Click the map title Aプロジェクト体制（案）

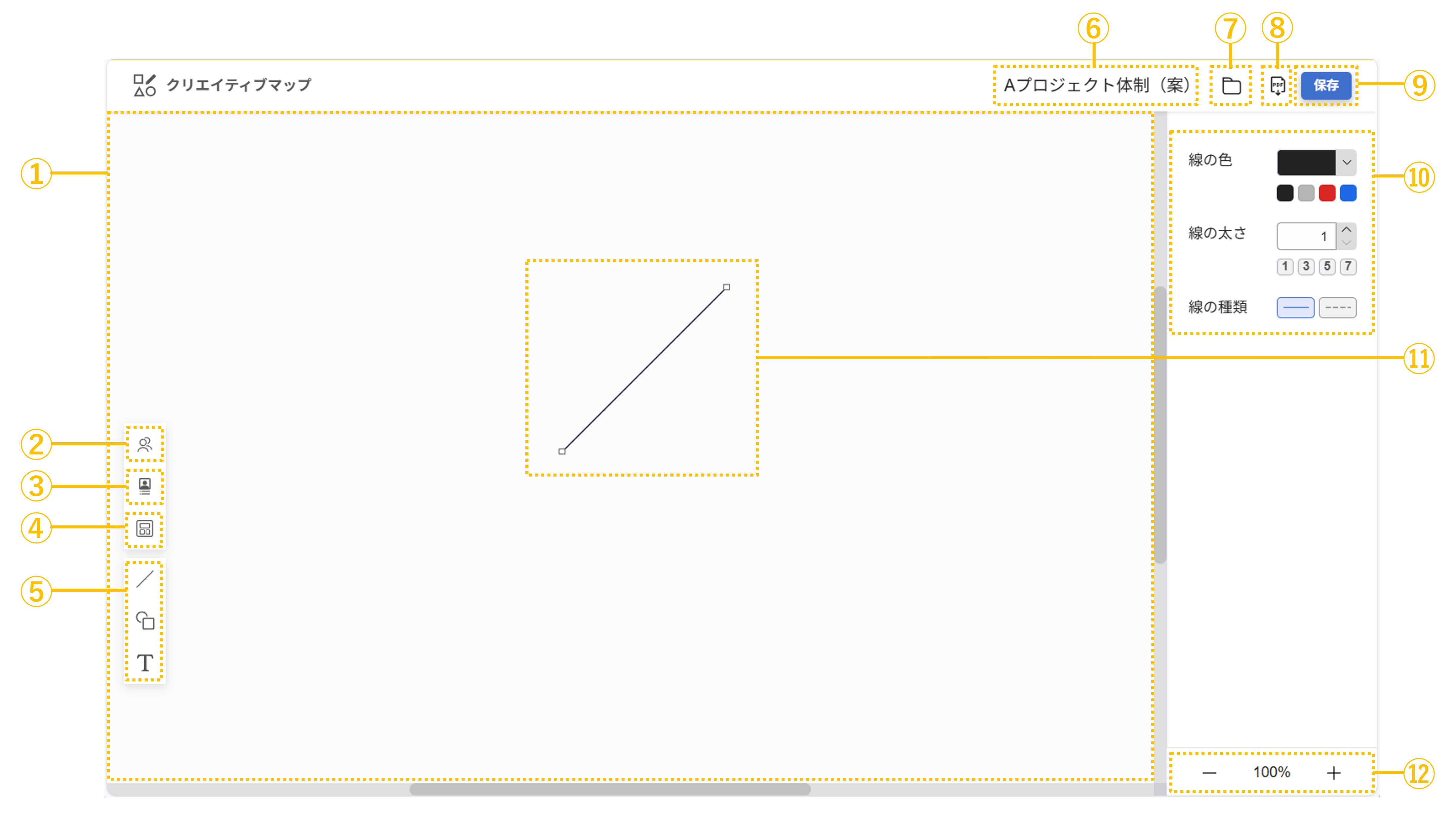coord(1096,85)
